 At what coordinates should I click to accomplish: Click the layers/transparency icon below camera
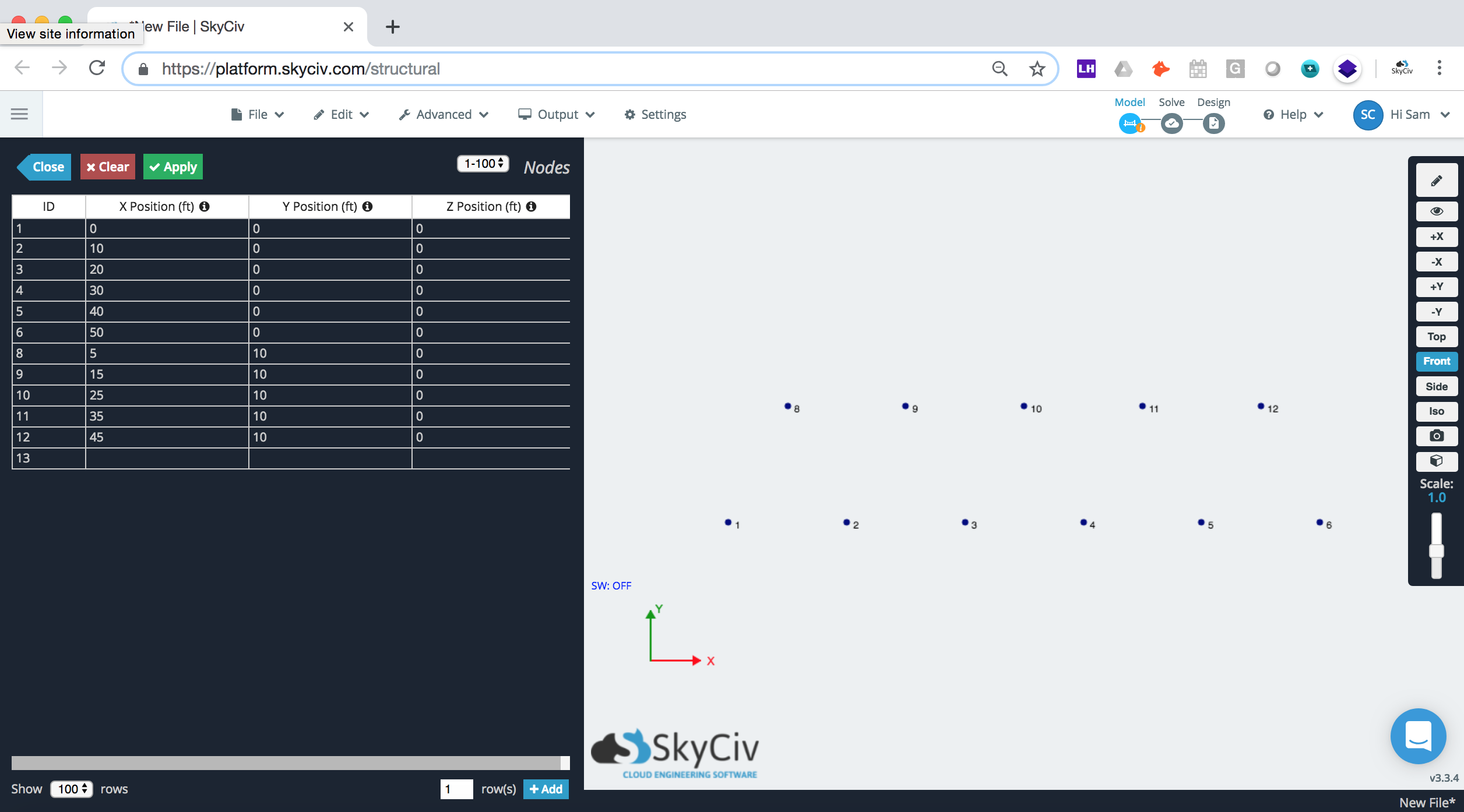click(x=1436, y=461)
